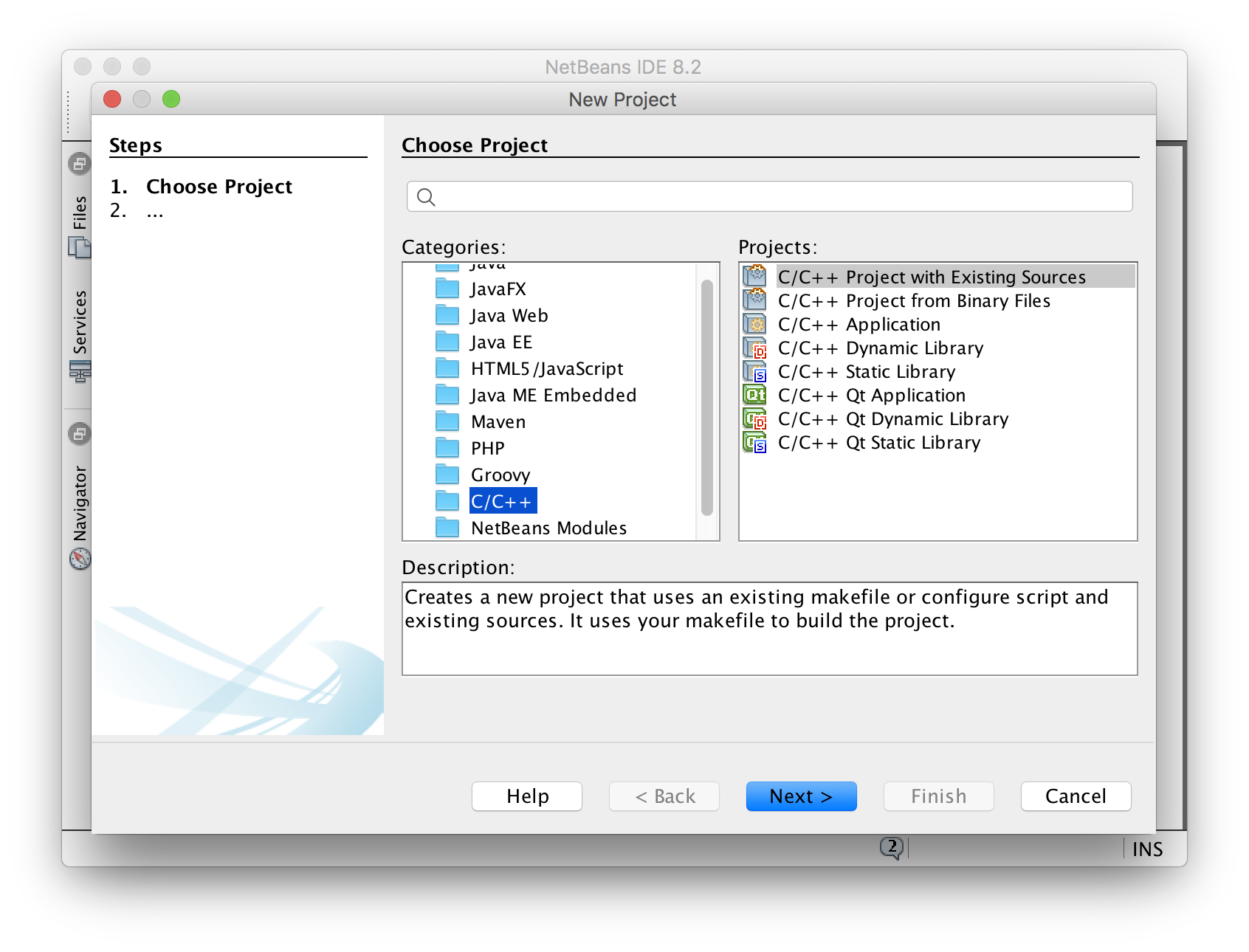
Task: Click the C/C++ Dynamic Library icon
Action: point(754,348)
